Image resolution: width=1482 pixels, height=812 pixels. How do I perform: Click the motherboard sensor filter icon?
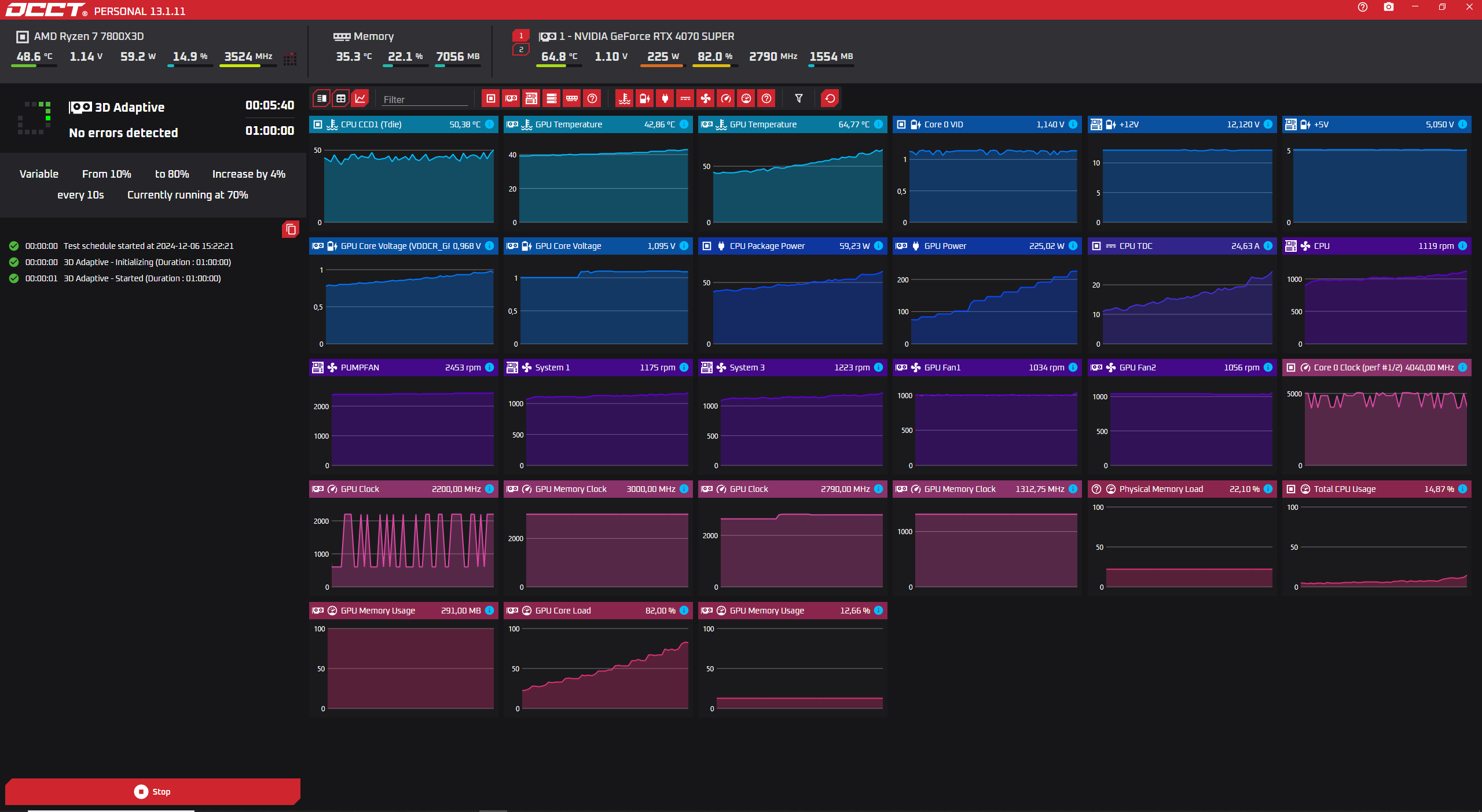[x=531, y=98]
